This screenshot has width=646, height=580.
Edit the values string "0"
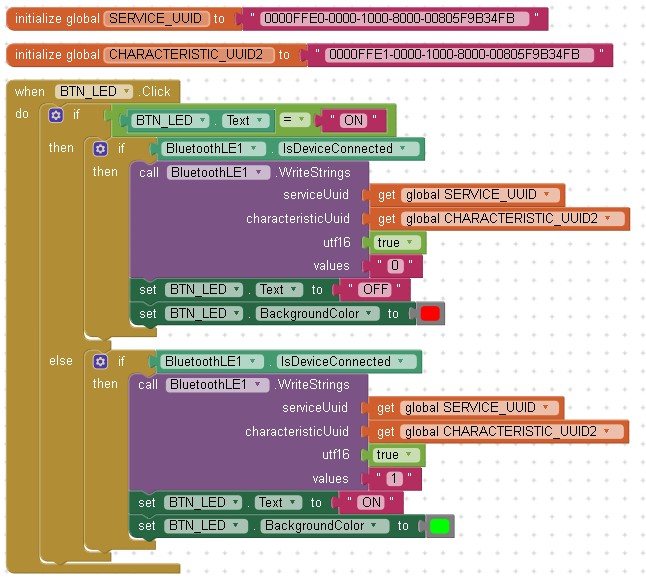pyautogui.click(x=397, y=267)
